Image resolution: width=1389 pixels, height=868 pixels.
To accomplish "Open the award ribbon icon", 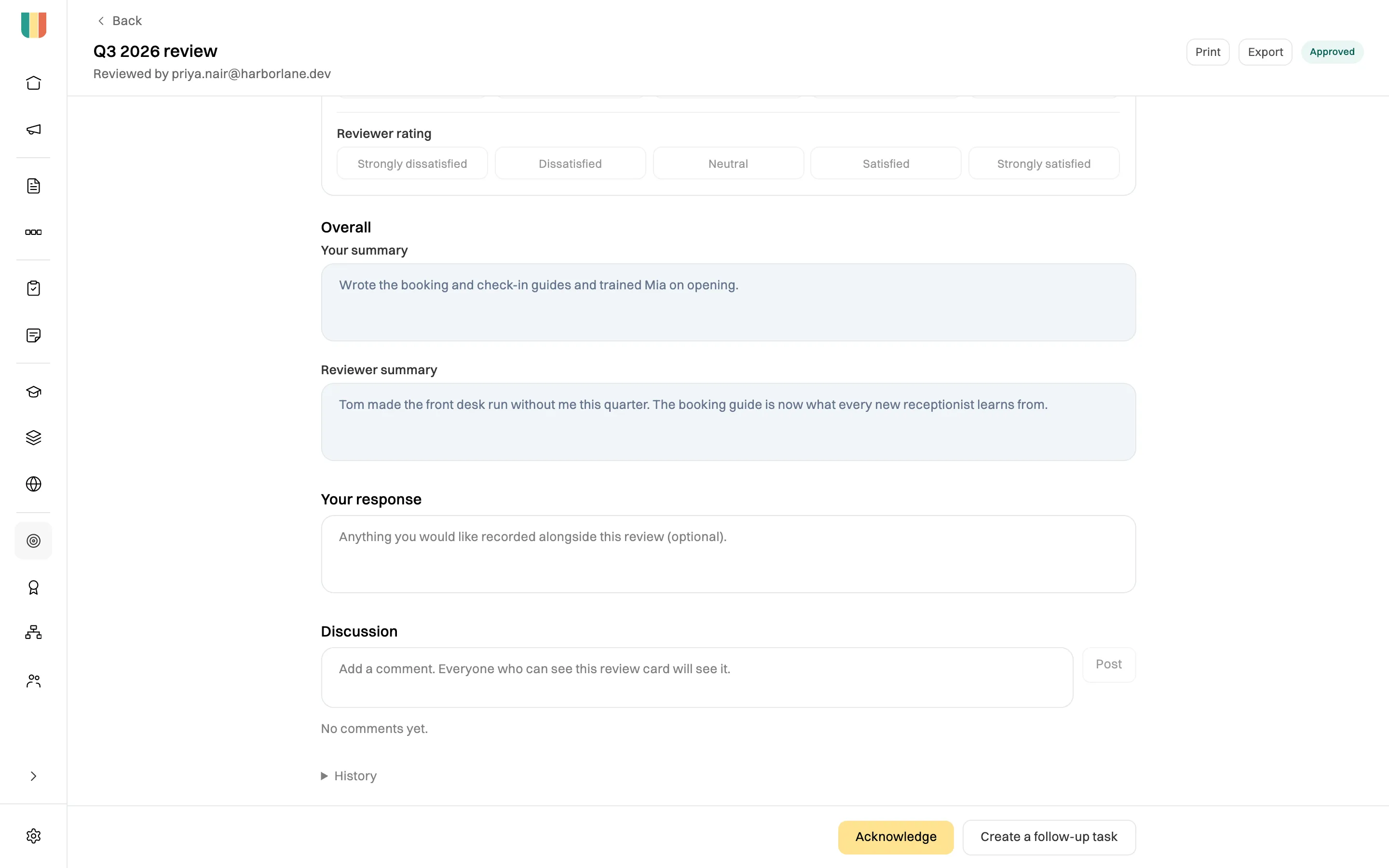I will click(x=33, y=587).
